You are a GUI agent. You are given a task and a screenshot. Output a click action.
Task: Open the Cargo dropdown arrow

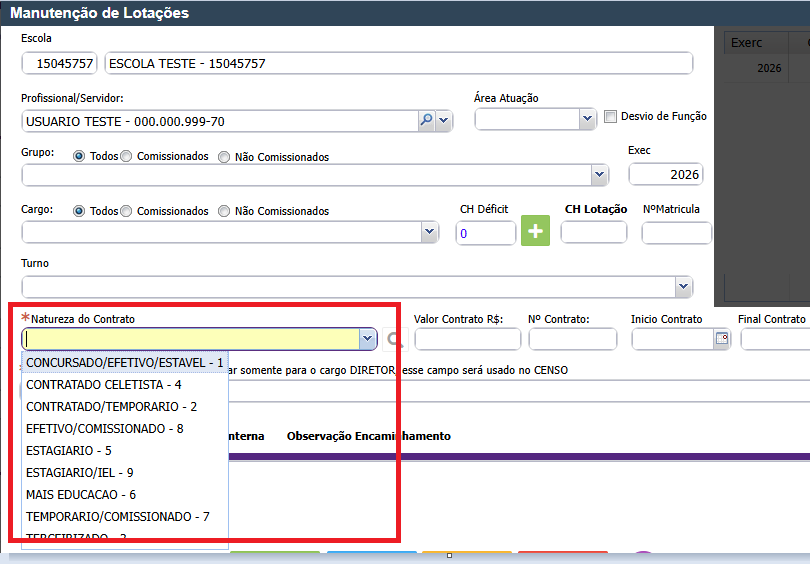click(x=429, y=231)
